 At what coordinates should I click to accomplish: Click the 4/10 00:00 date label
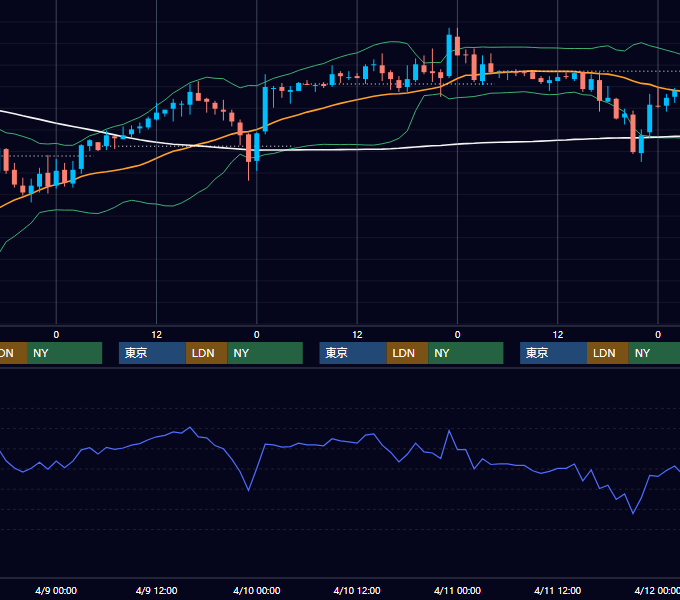pyautogui.click(x=257, y=590)
